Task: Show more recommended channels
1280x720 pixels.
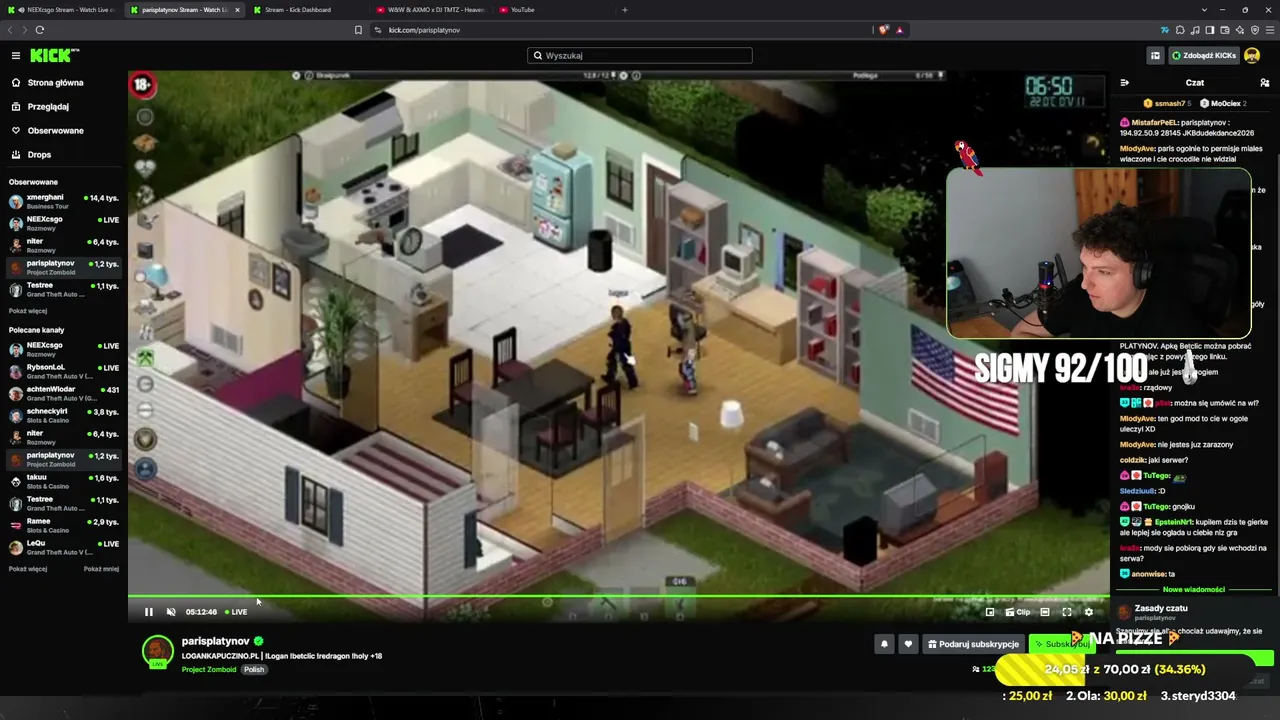Action: click(28, 569)
